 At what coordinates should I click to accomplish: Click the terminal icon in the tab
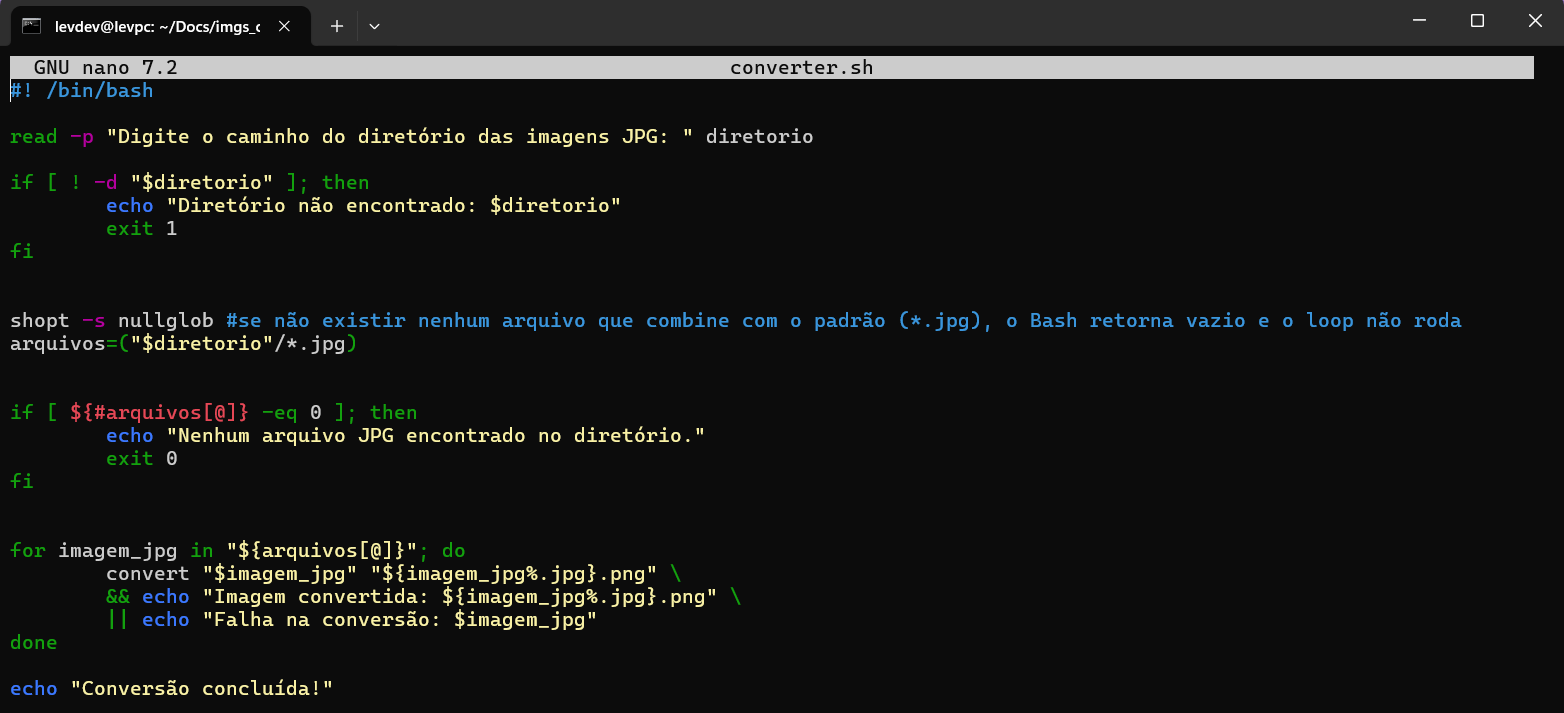tap(32, 26)
